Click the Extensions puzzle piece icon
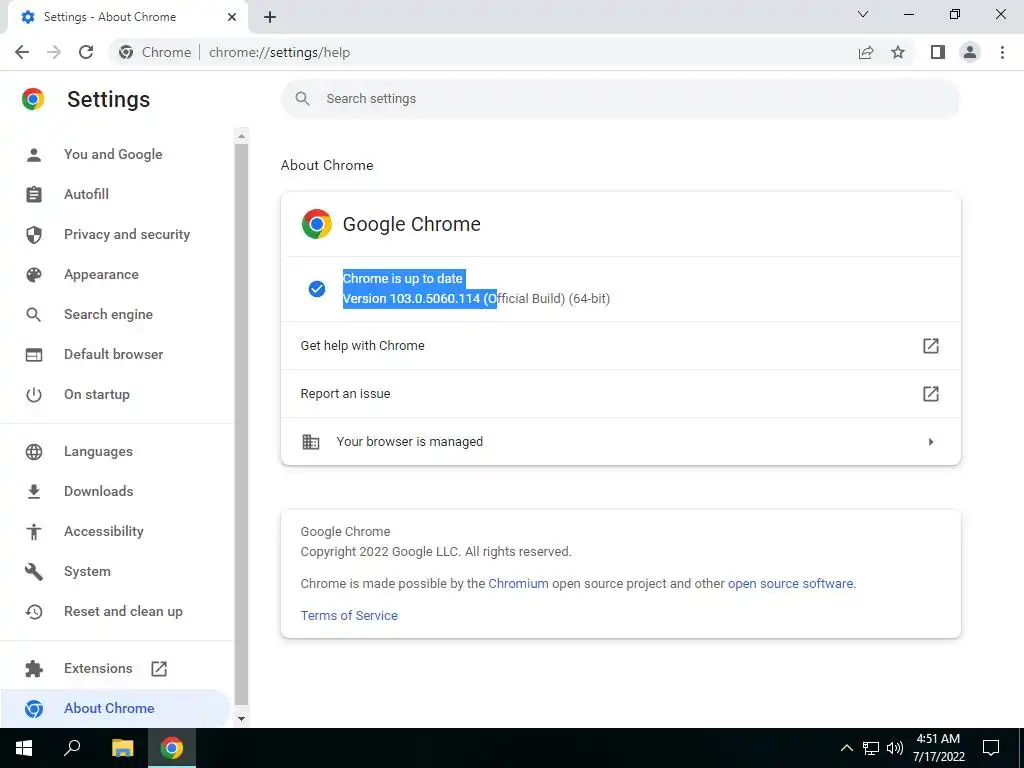 (x=34, y=669)
